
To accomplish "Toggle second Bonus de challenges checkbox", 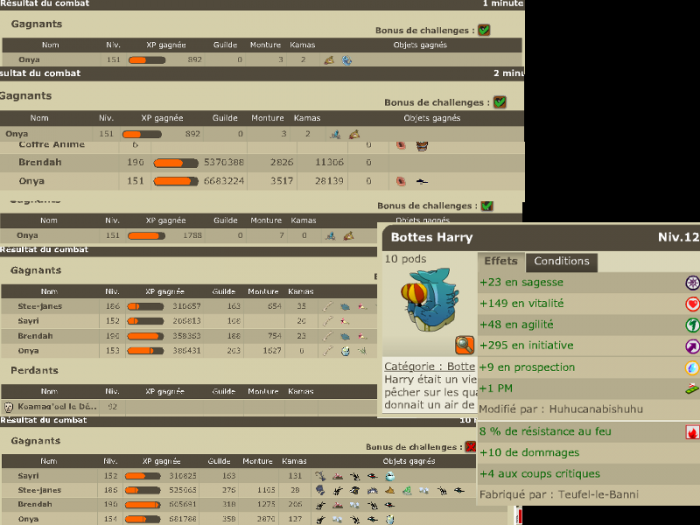I will (500, 102).
